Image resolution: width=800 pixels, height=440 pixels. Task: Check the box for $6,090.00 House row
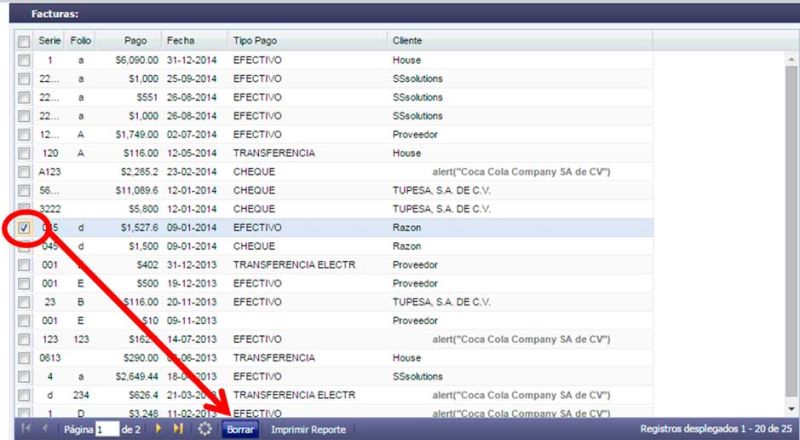pos(23,61)
